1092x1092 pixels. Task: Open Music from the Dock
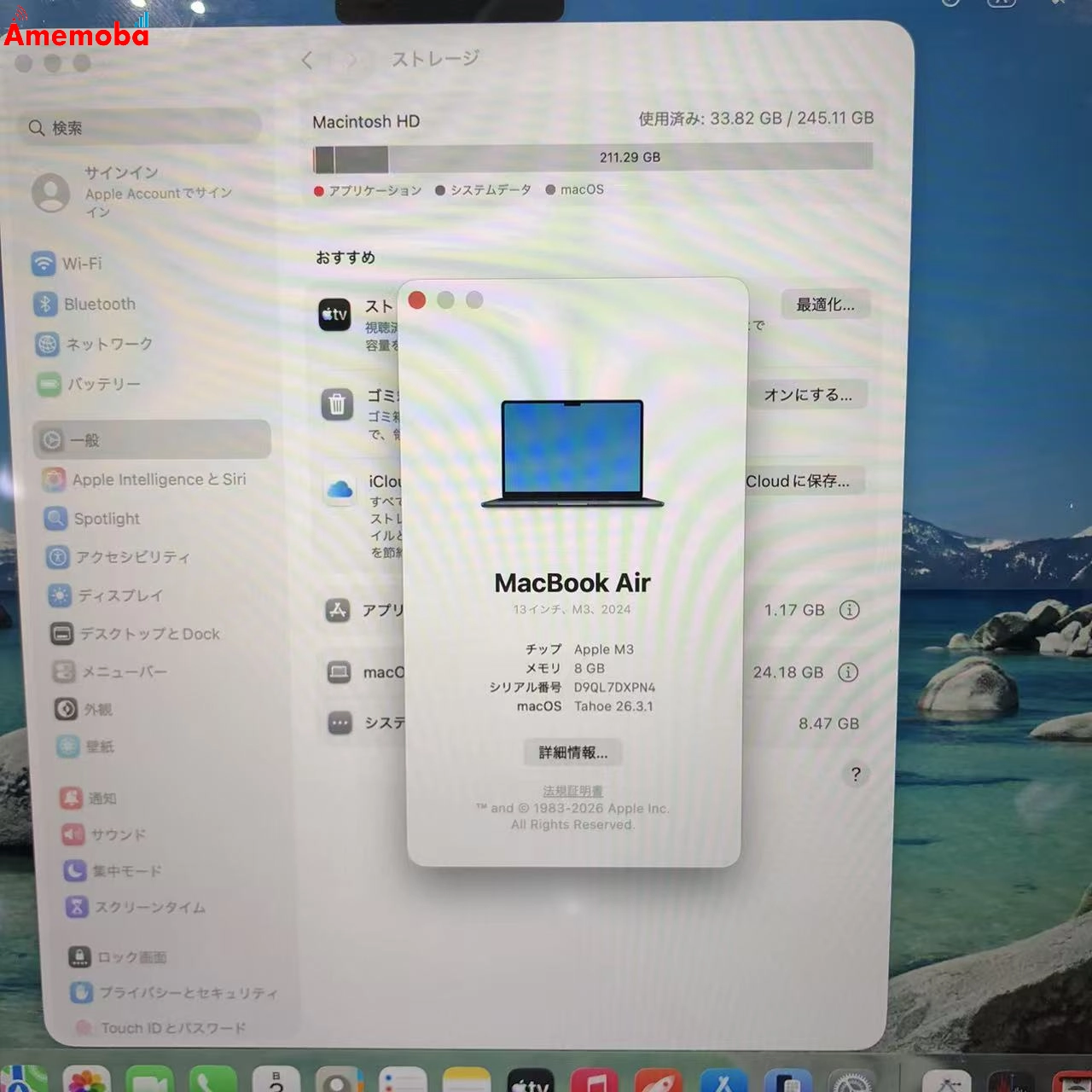click(x=595, y=1081)
